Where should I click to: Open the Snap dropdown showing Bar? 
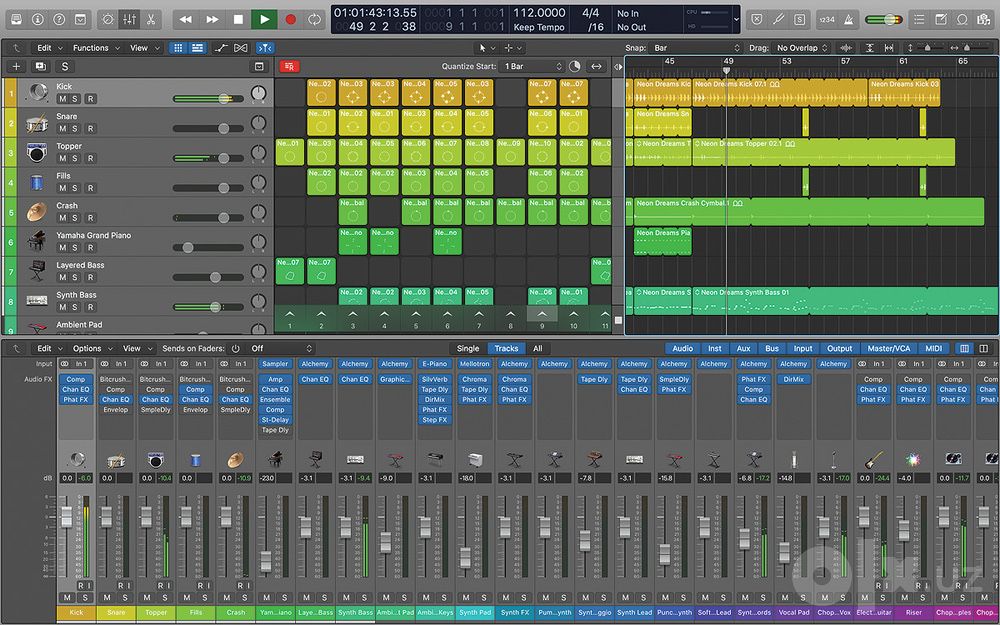(696, 48)
